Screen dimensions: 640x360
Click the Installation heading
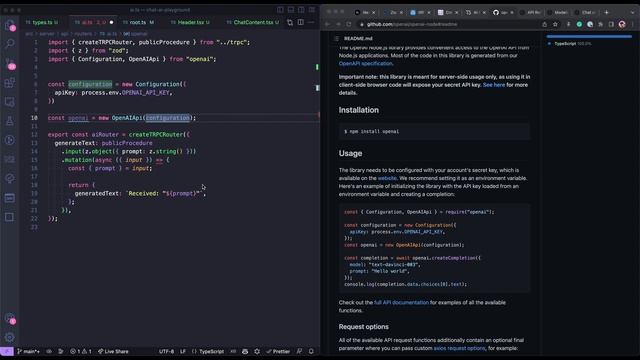tap(359, 110)
